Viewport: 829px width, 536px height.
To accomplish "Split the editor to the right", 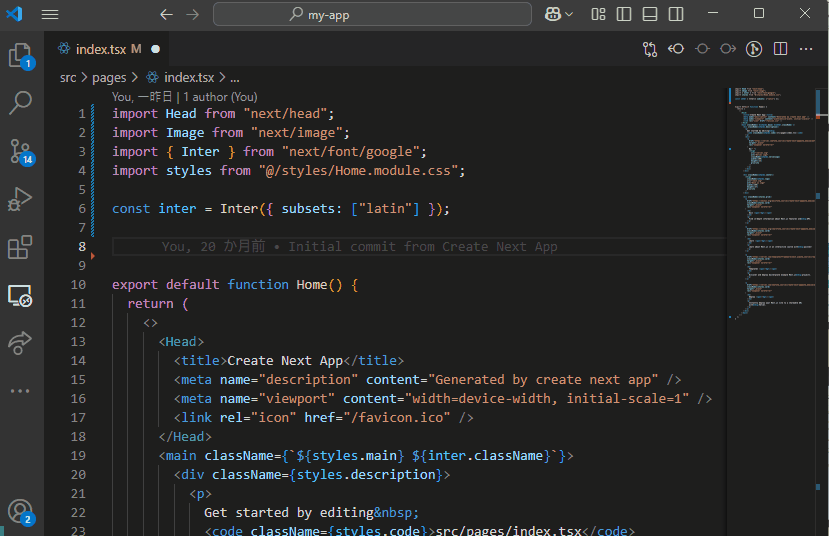I will pyautogui.click(x=780, y=49).
